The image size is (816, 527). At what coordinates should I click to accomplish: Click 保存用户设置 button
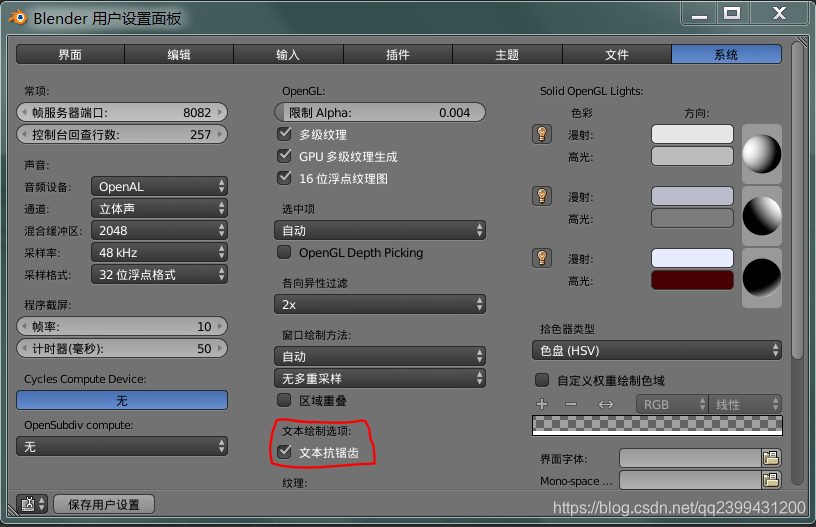104,504
